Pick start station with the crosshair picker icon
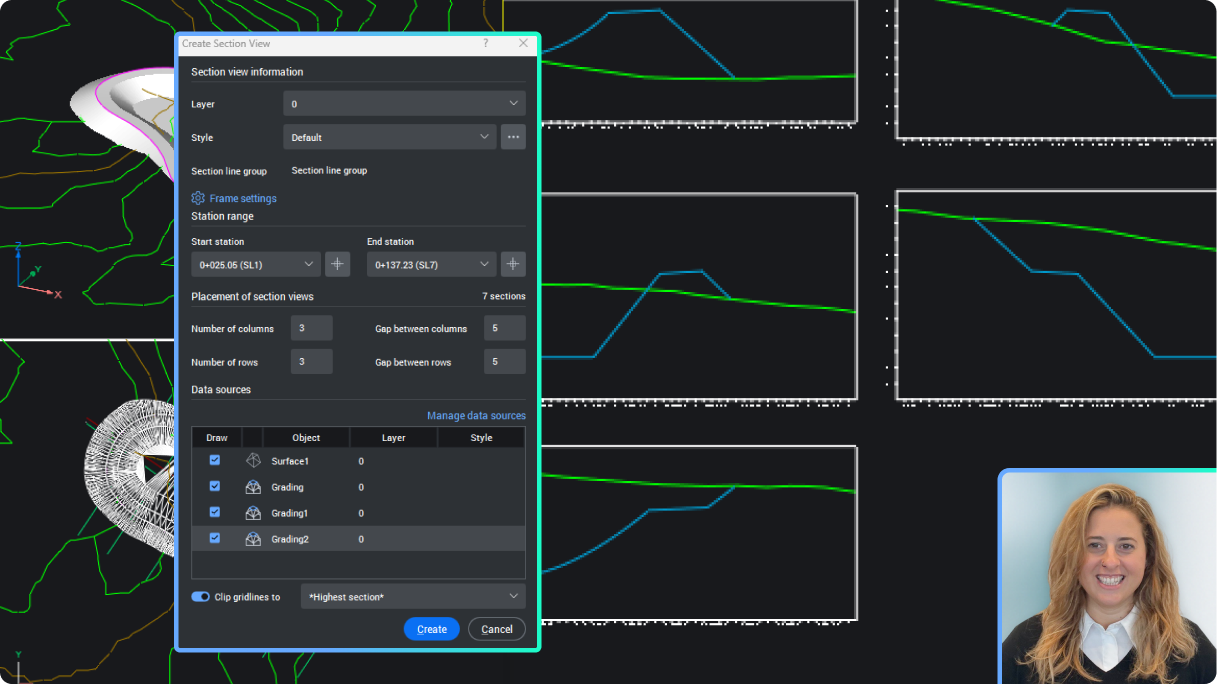 coord(337,263)
